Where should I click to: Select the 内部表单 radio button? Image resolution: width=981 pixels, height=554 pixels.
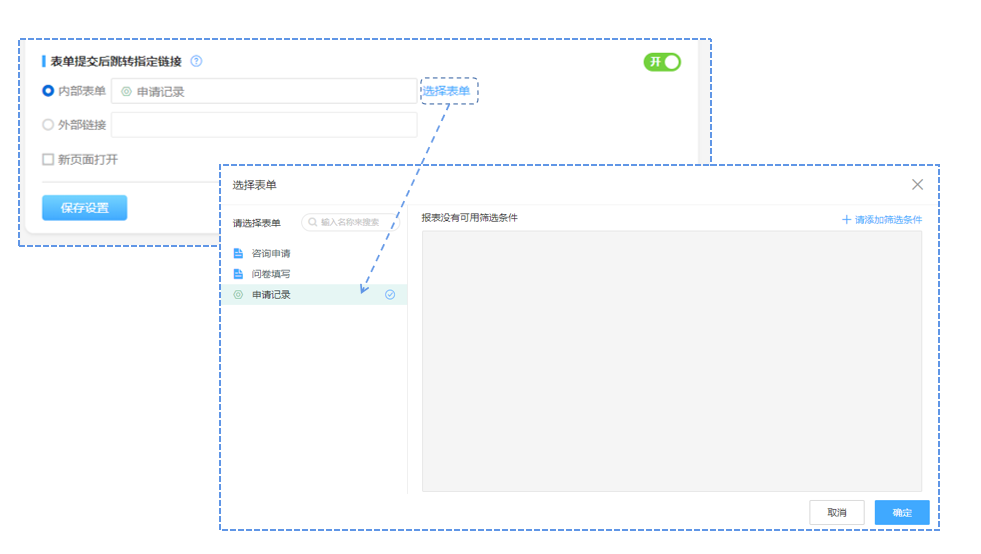(x=48, y=91)
